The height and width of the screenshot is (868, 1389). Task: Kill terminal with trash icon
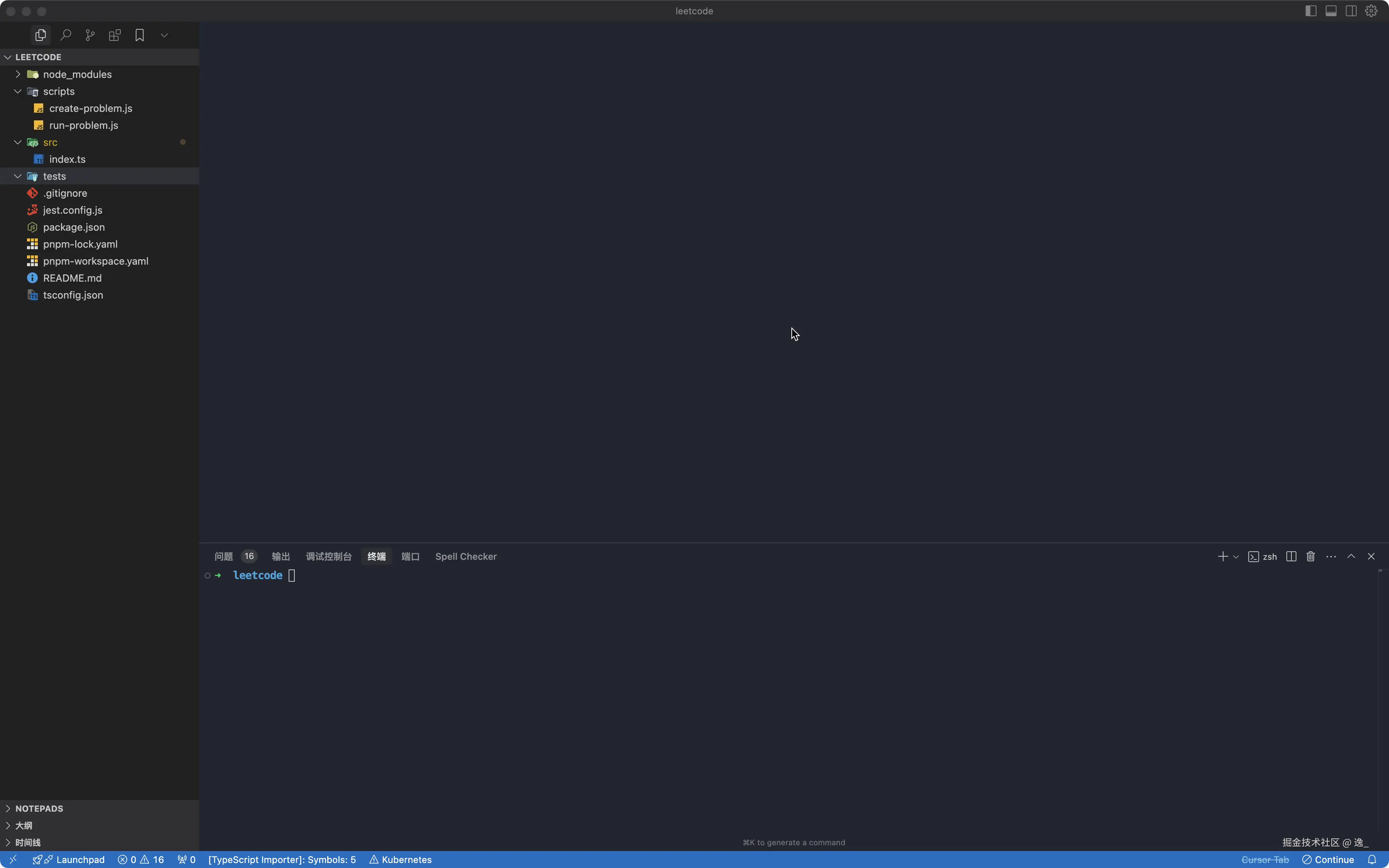pyautogui.click(x=1310, y=556)
